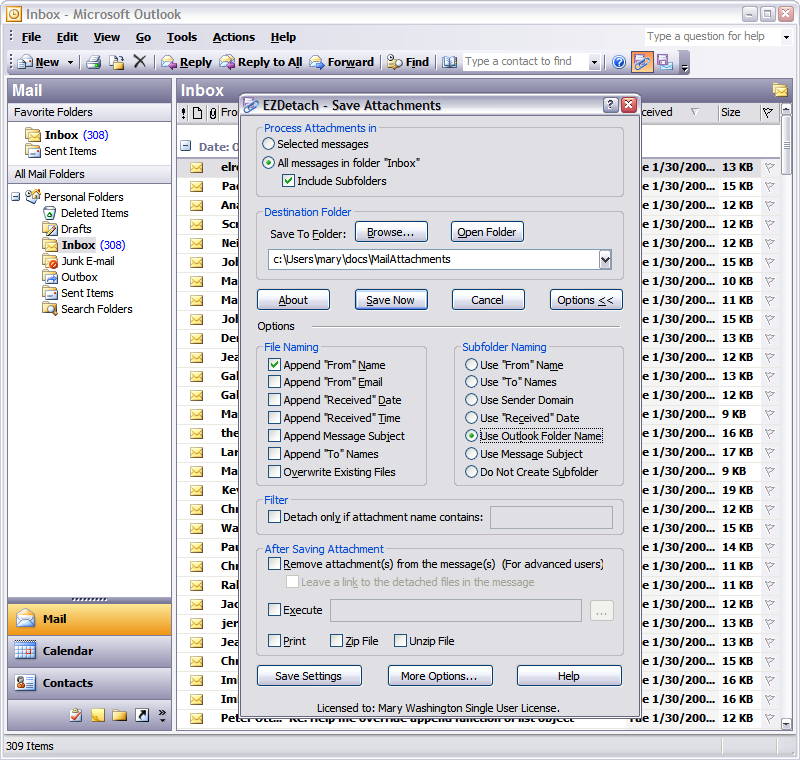
Task: Open the New button dropdown arrow
Action: [70, 62]
